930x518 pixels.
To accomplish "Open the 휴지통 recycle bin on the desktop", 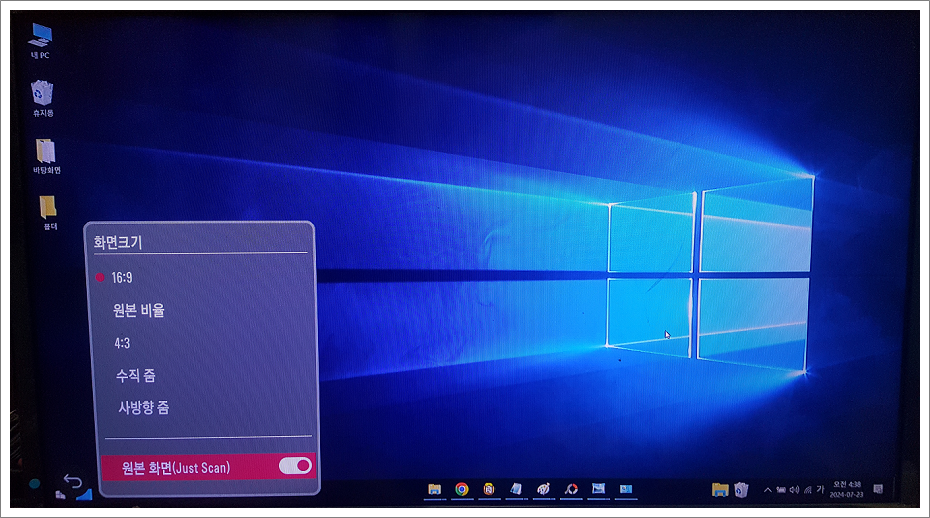I will pyautogui.click(x=43, y=98).
